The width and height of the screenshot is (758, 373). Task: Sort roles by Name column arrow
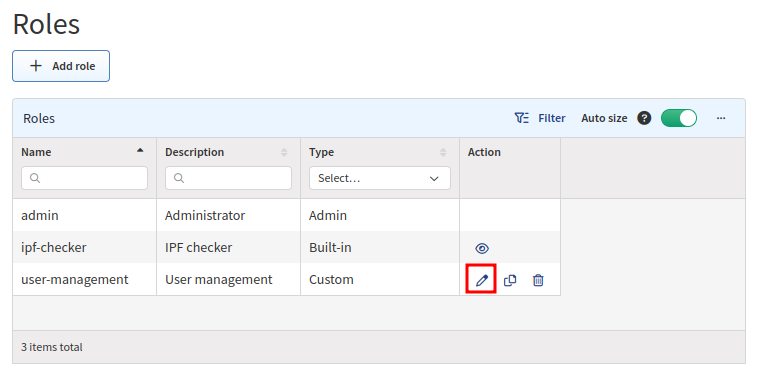140,151
